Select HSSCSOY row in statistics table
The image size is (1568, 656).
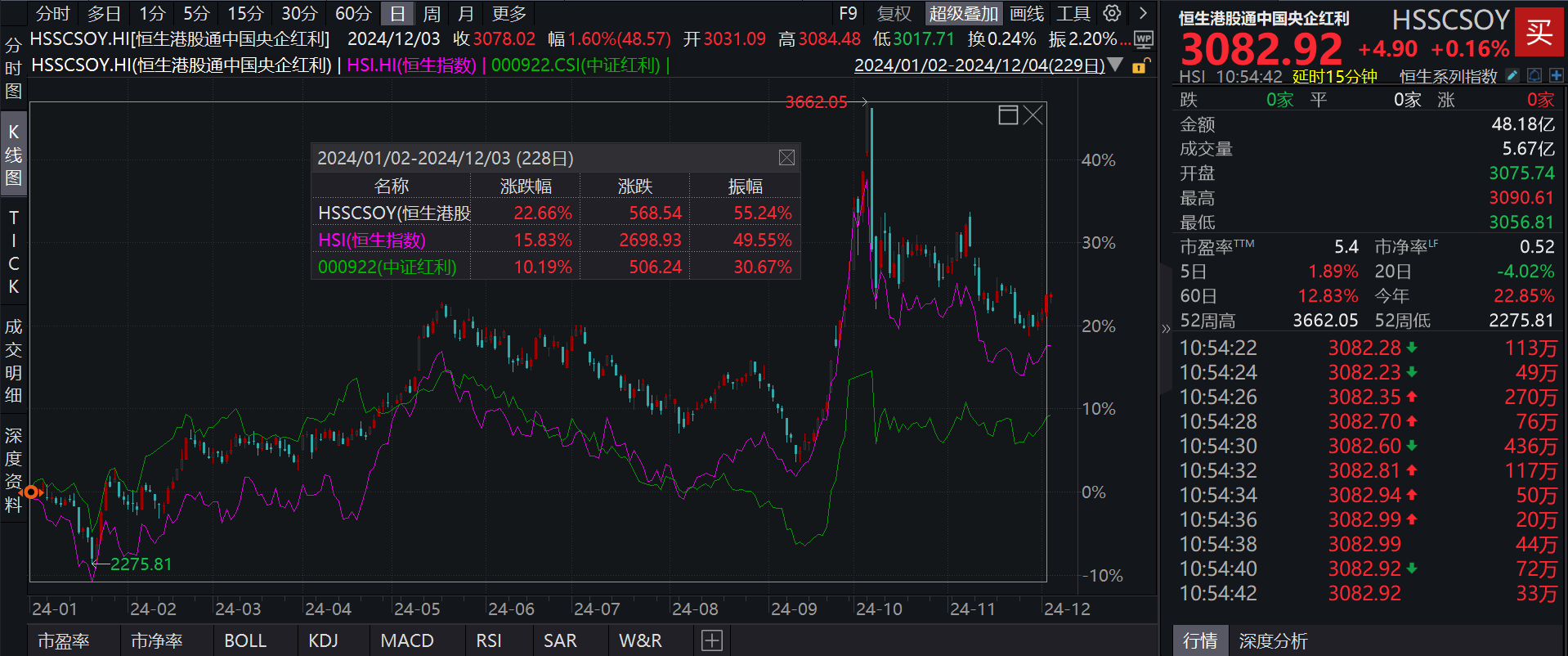pos(556,213)
